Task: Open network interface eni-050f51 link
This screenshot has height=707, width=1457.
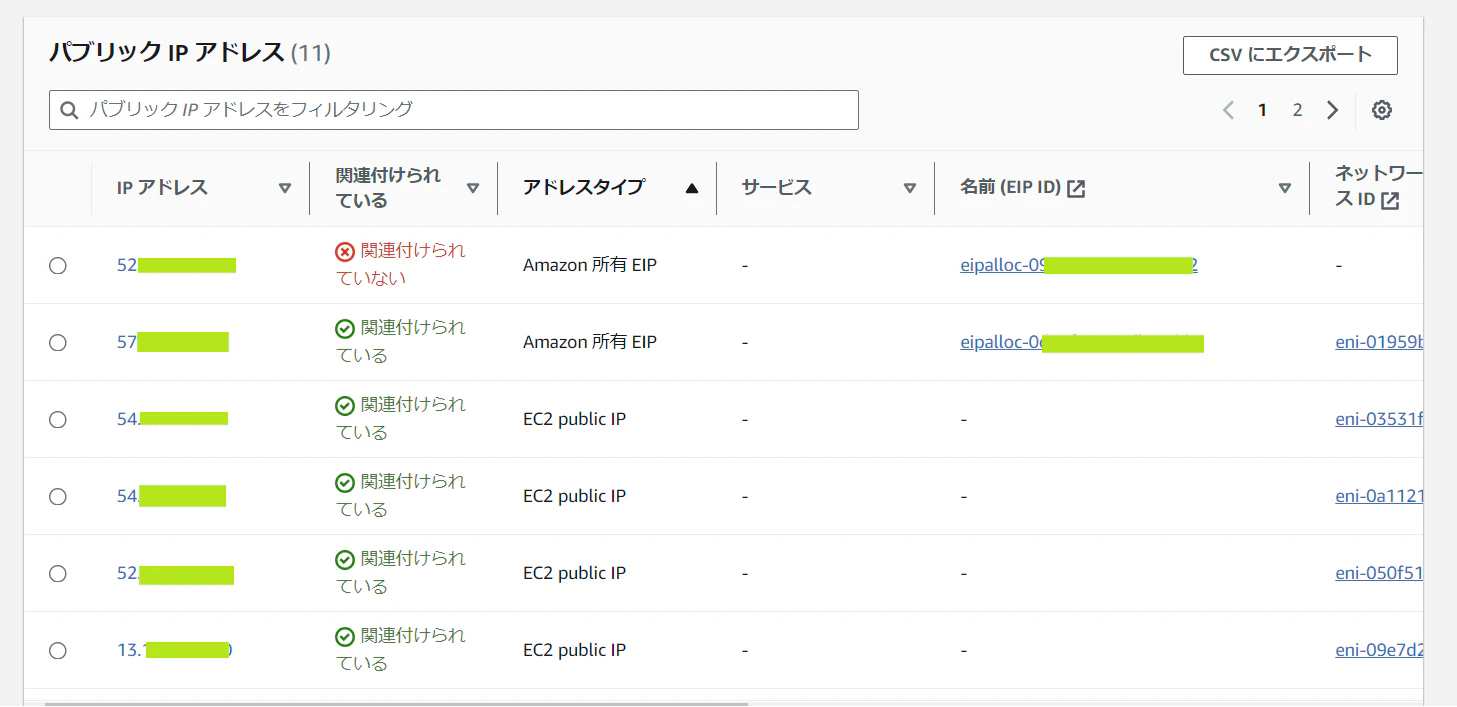Action: coord(1379,573)
